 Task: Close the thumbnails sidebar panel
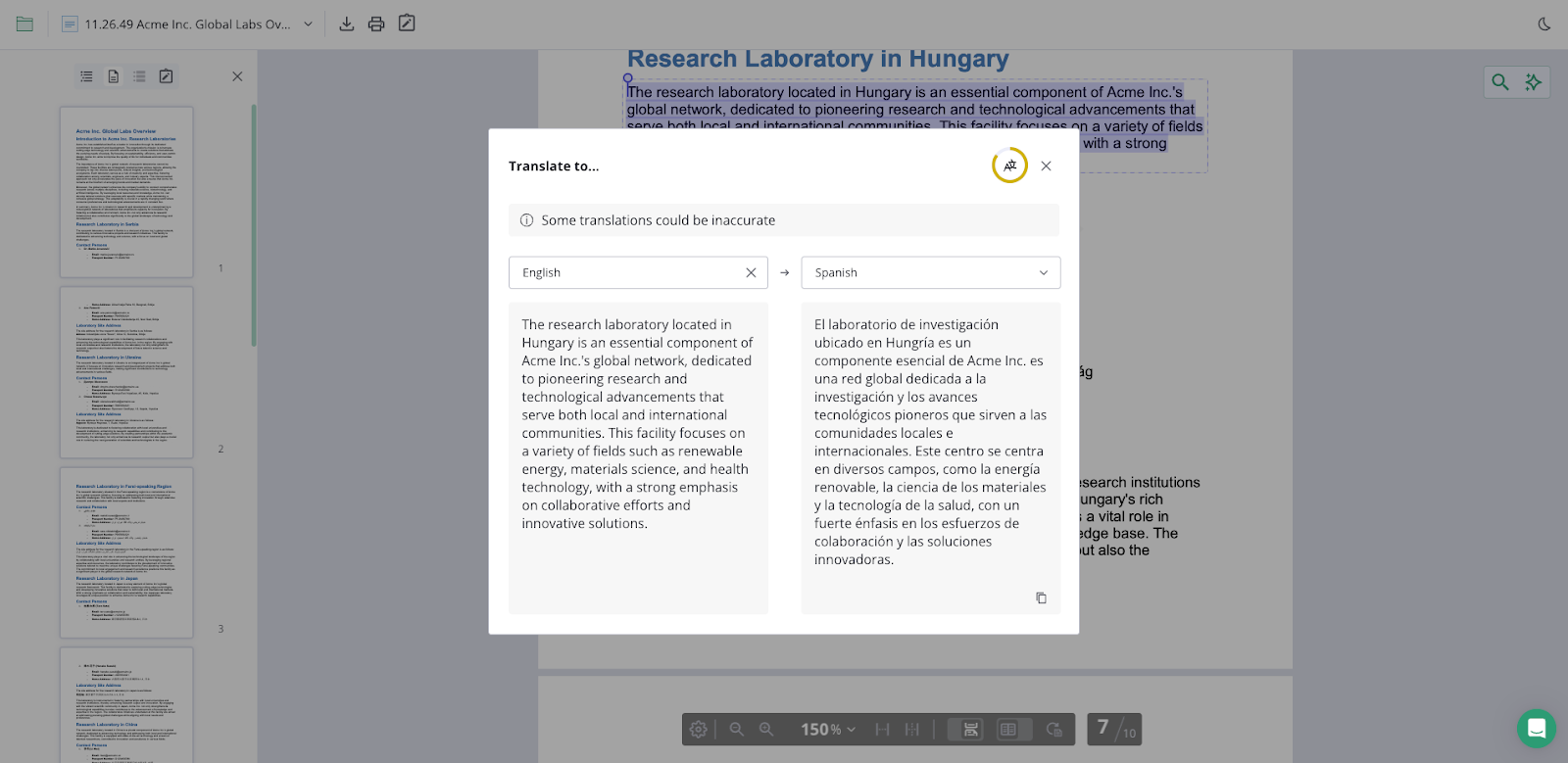point(237,76)
